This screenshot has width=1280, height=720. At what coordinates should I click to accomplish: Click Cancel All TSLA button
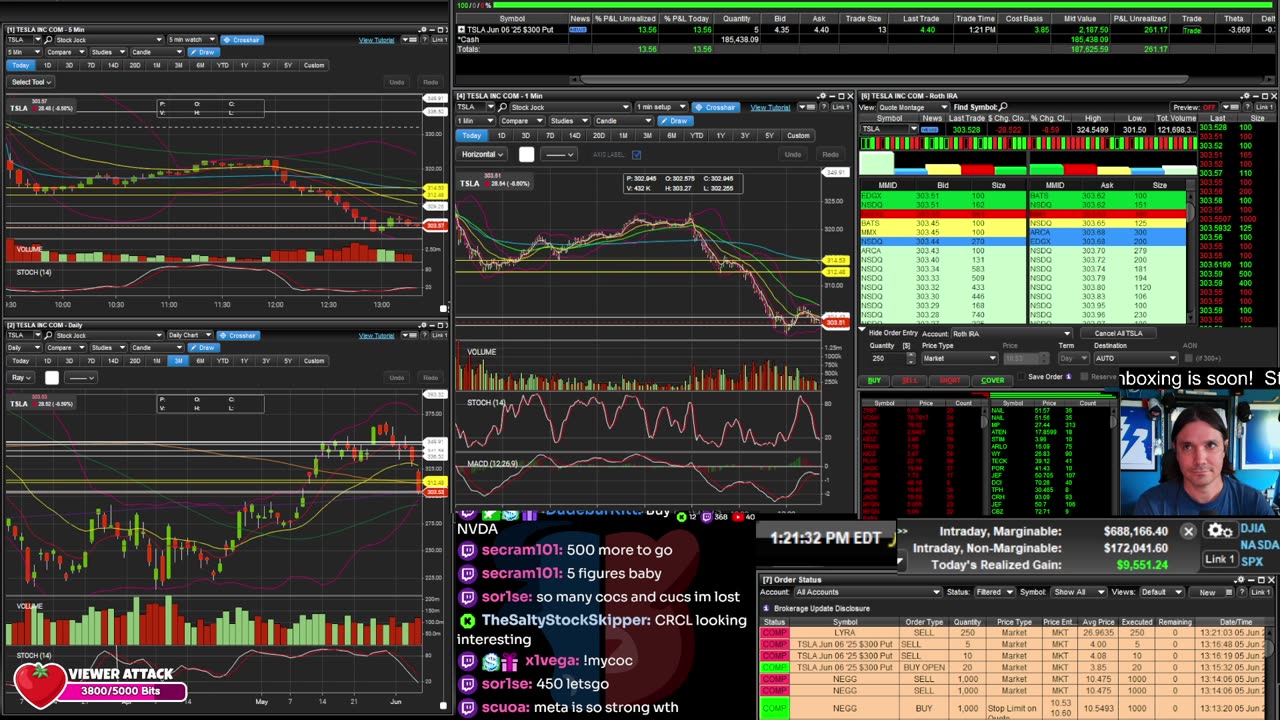[x=1118, y=333]
